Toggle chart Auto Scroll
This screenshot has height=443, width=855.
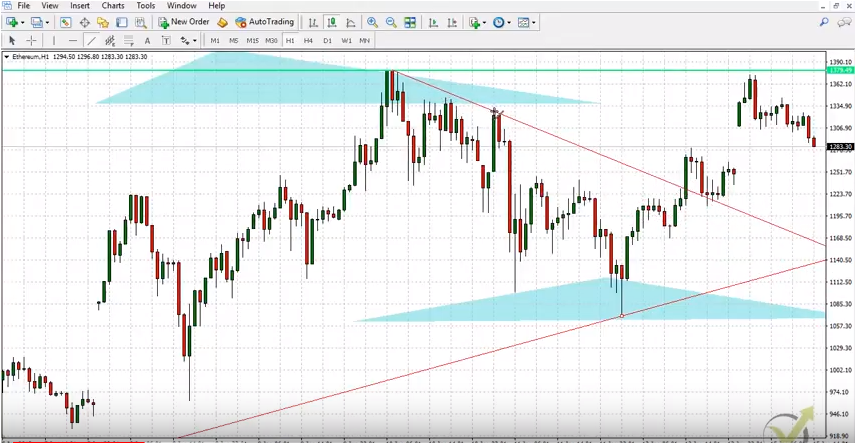point(433,22)
